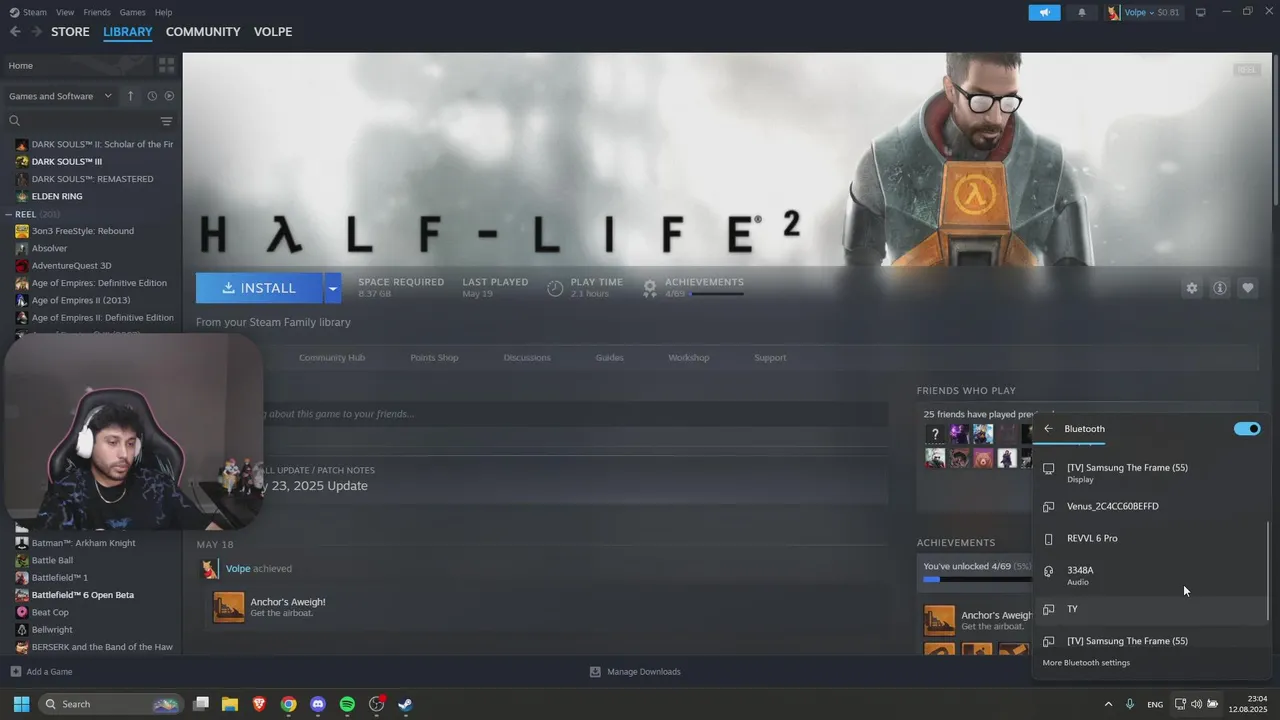Open Half-Life 2 manage settings gear
The width and height of the screenshot is (1280, 720).
pos(1191,288)
